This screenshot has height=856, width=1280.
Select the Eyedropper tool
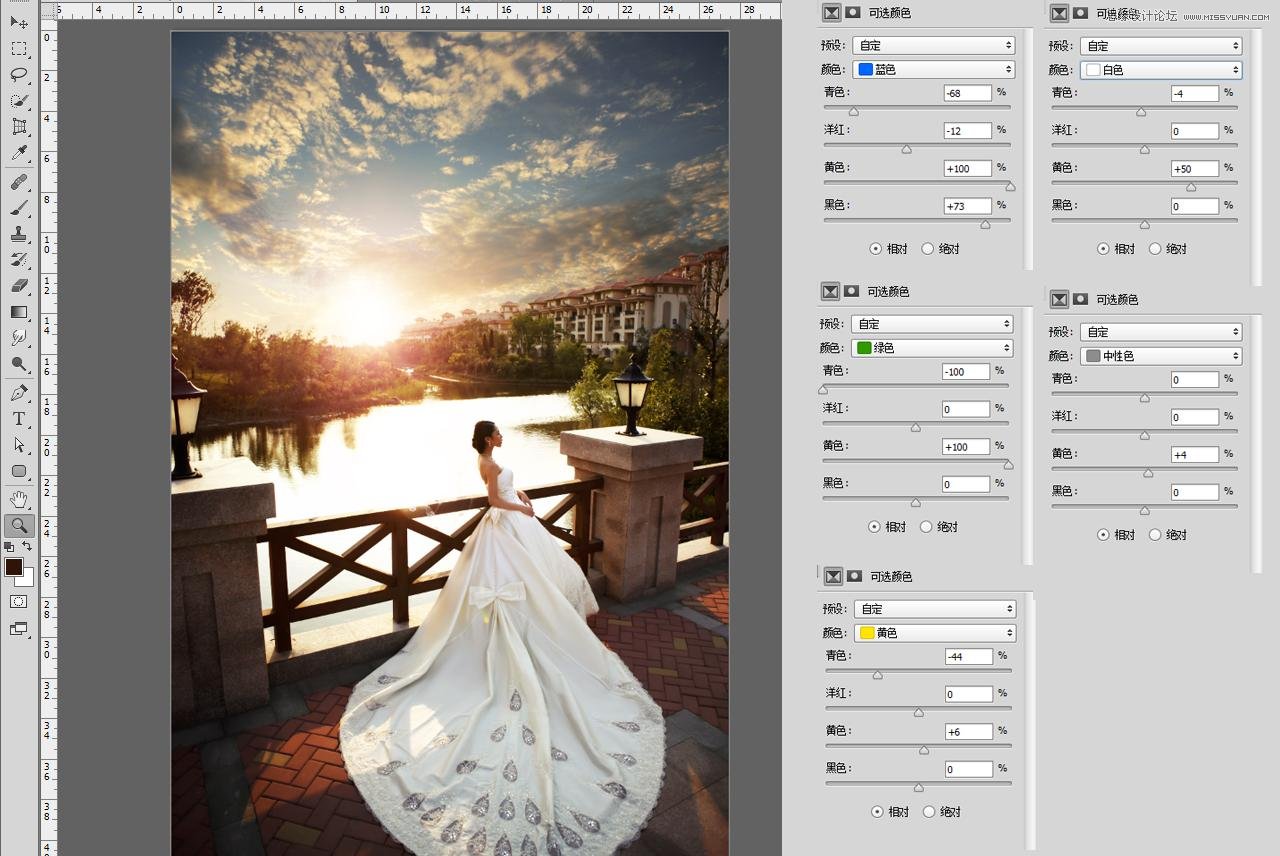[19, 153]
